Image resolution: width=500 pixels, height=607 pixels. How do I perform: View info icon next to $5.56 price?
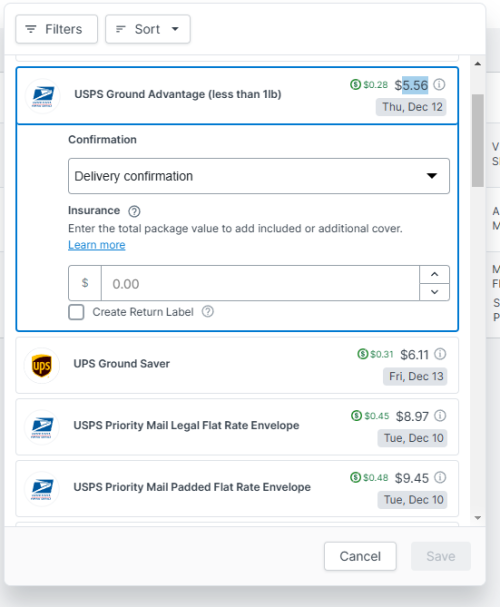click(x=439, y=84)
